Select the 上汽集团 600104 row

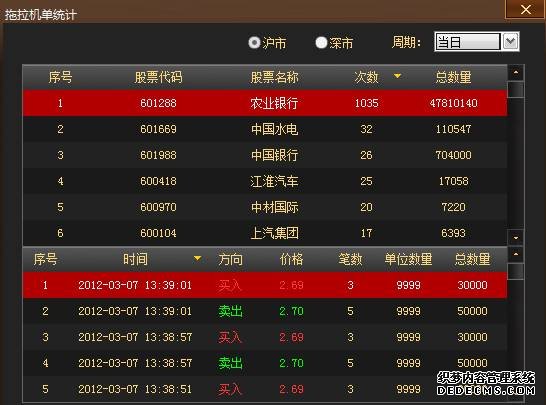pyautogui.click(x=265, y=233)
